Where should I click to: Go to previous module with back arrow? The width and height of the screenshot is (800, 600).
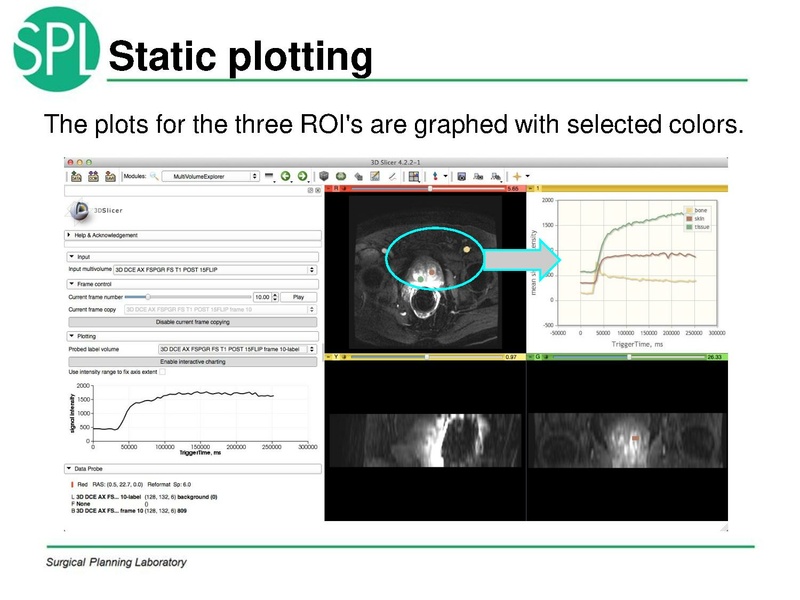coord(286,176)
